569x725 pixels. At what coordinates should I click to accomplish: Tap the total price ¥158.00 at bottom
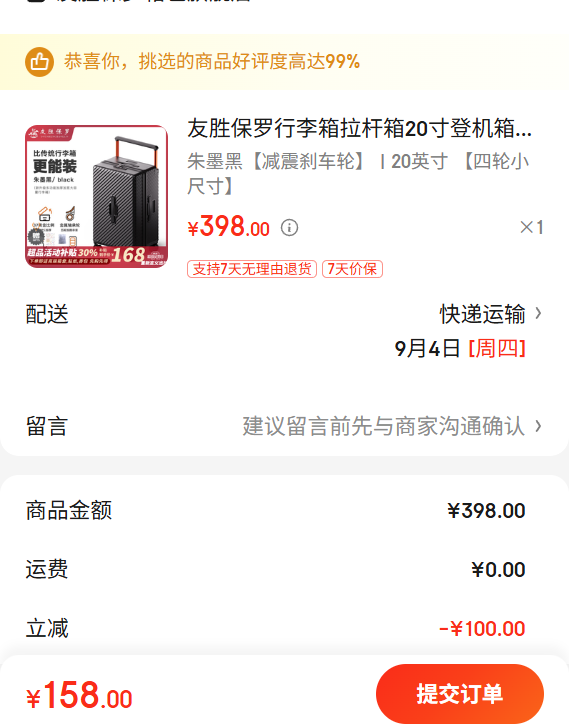click(80, 696)
